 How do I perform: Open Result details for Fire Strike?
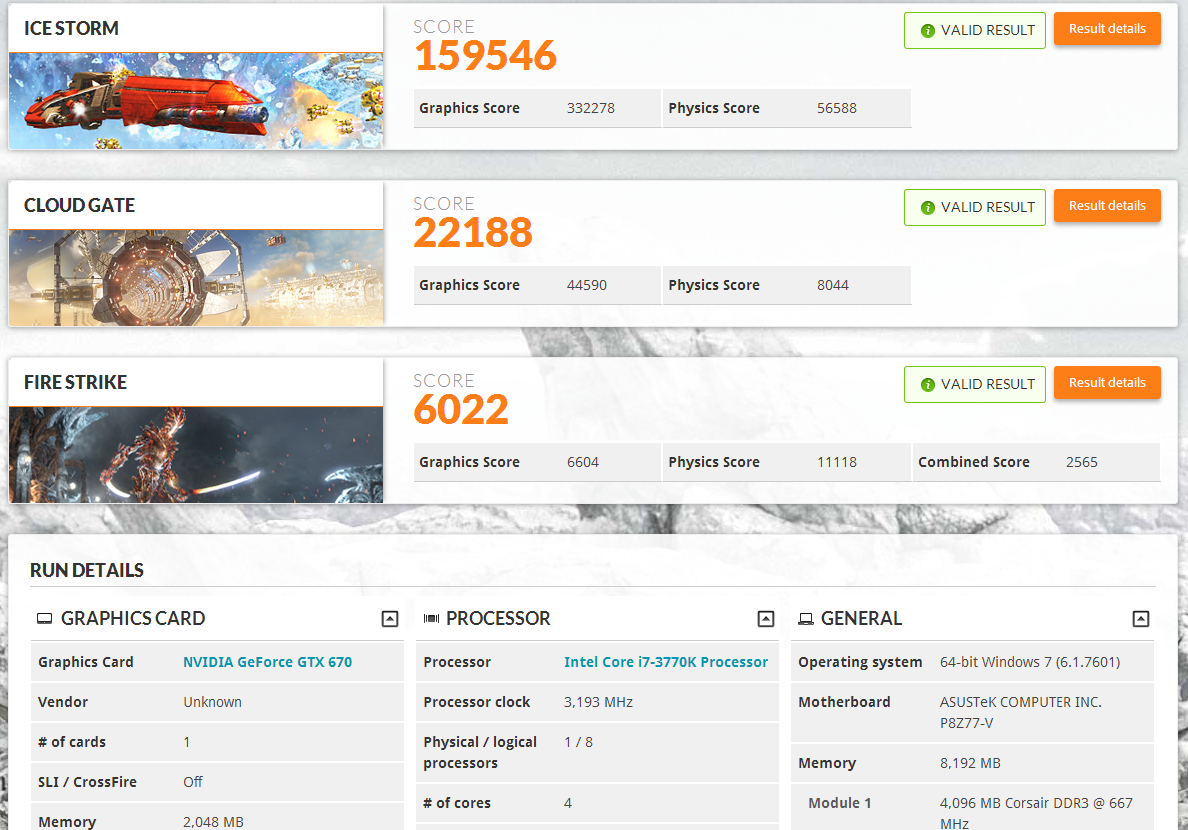tap(1107, 383)
